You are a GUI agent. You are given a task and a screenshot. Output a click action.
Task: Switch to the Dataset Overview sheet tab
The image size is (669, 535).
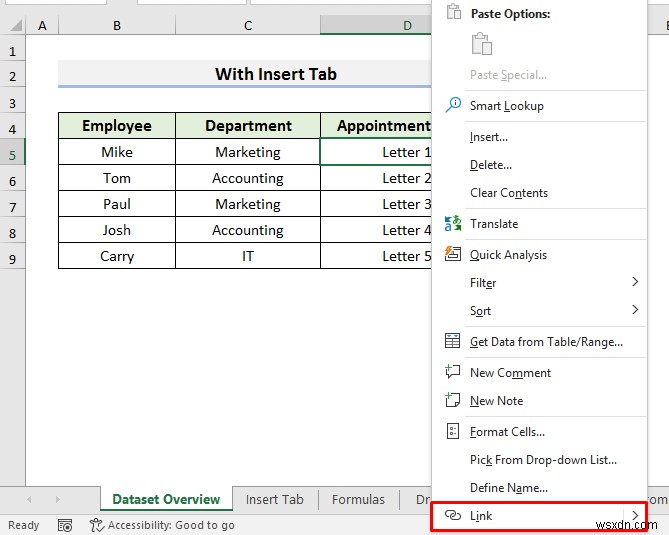pos(166,499)
